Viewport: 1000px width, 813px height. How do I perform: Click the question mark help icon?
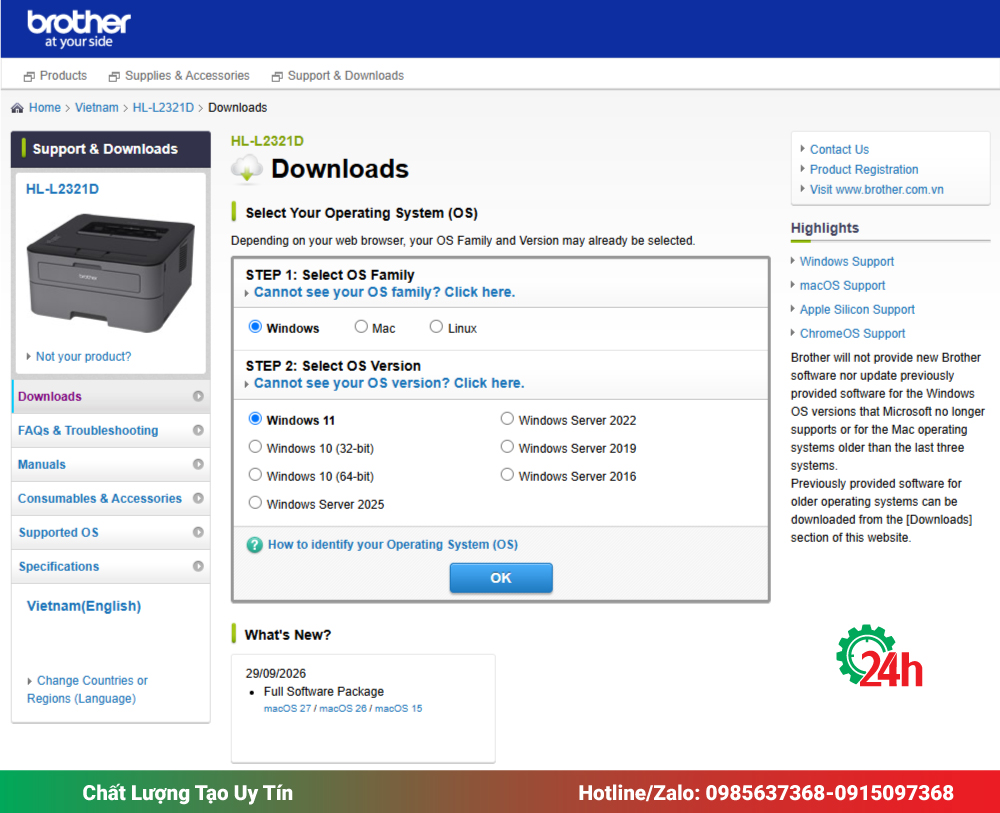(x=254, y=545)
